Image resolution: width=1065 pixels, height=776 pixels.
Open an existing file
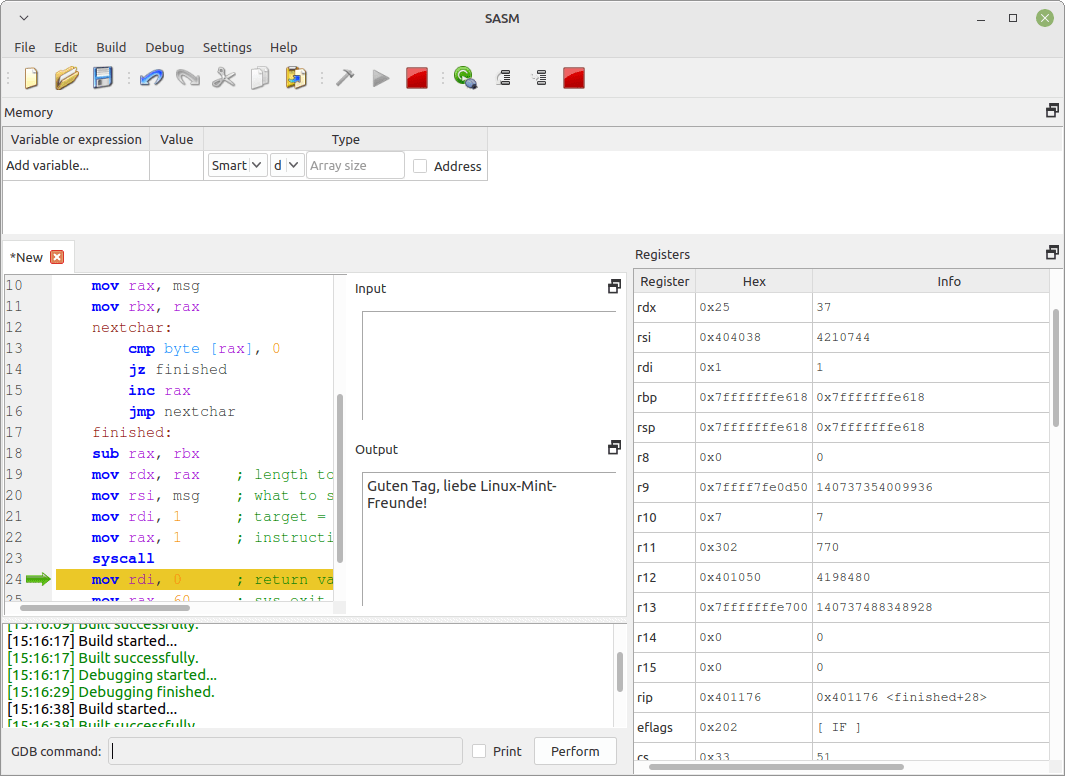click(x=66, y=77)
